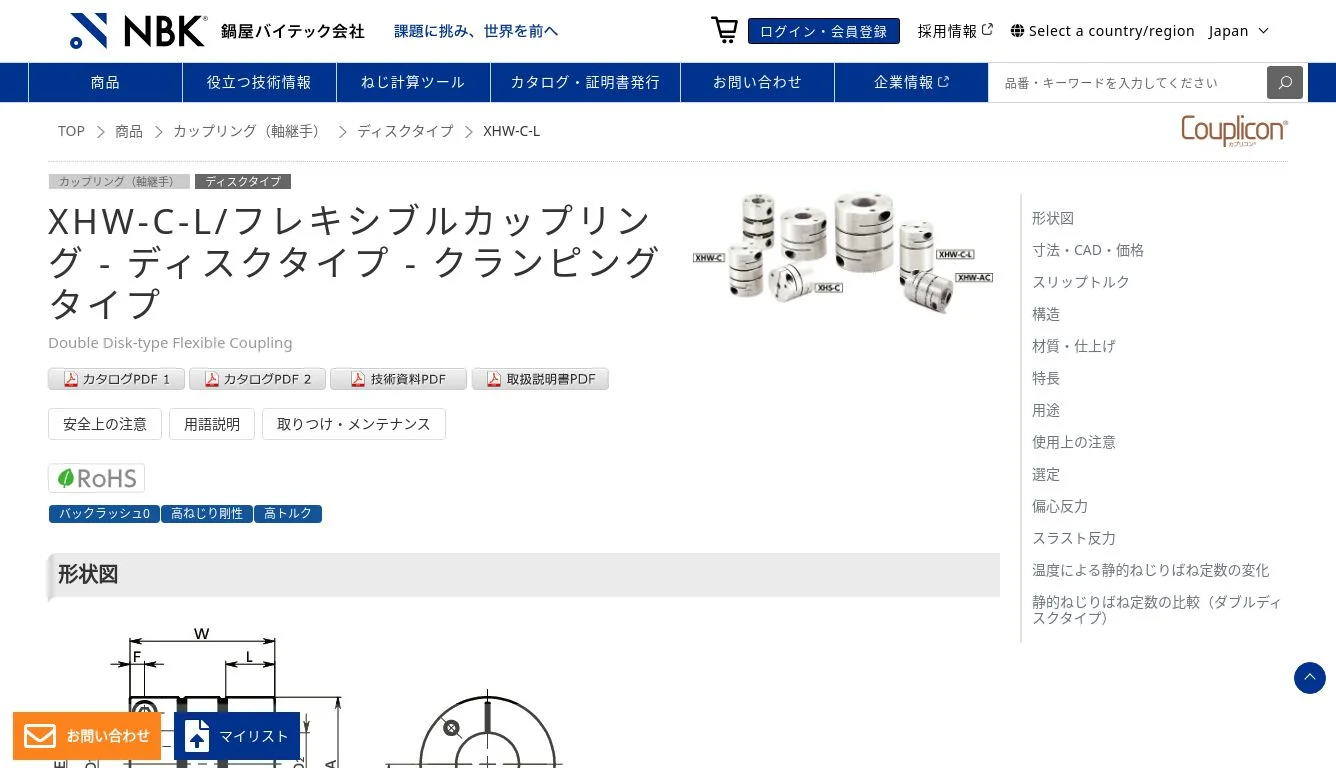Jump to 材質・仕上げ section

coord(1074,346)
